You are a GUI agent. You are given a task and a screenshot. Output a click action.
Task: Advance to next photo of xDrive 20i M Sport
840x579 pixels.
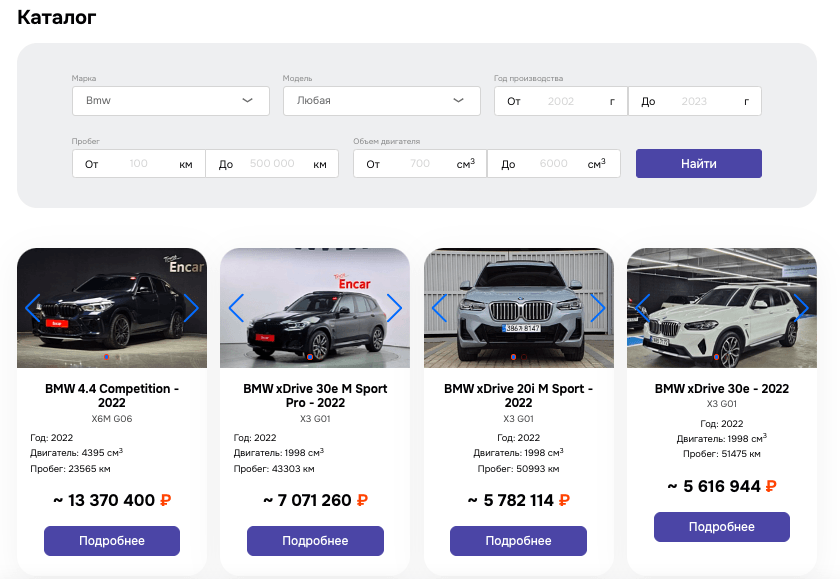pyautogui.click(x=598, y=308)
